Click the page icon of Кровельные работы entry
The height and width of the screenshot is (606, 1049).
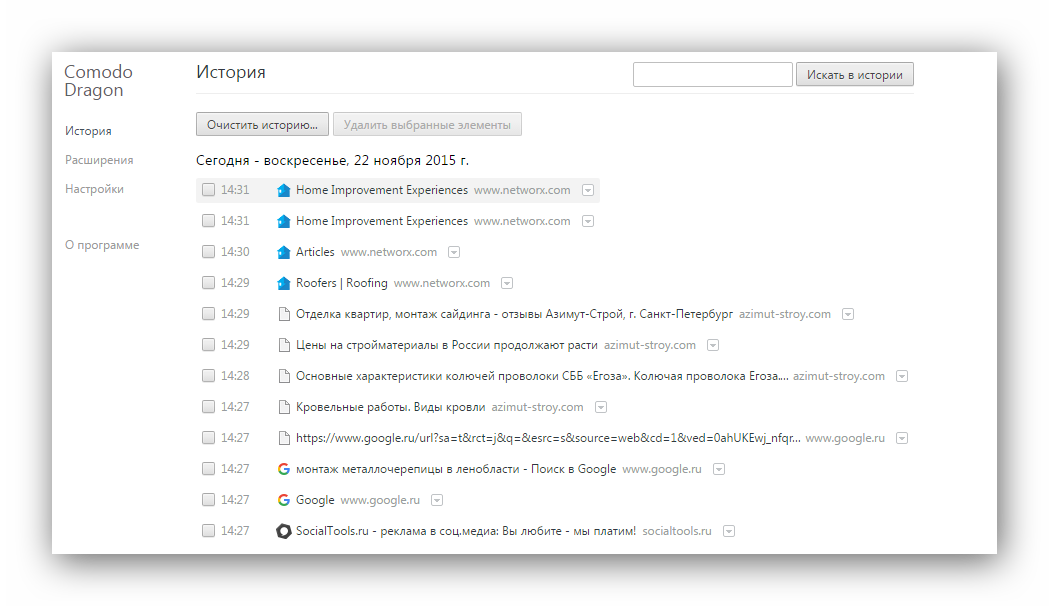(284, 407)
